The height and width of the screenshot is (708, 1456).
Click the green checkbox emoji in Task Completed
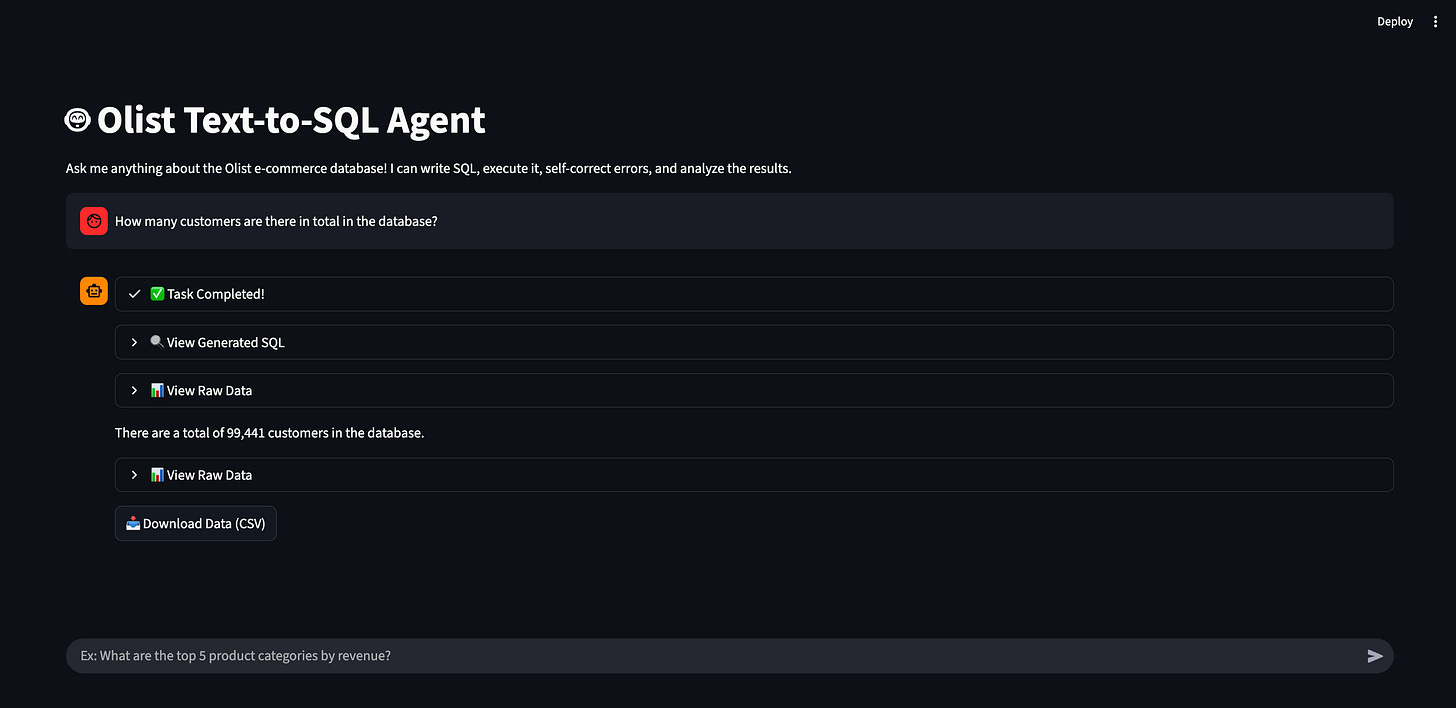point(157,293)
